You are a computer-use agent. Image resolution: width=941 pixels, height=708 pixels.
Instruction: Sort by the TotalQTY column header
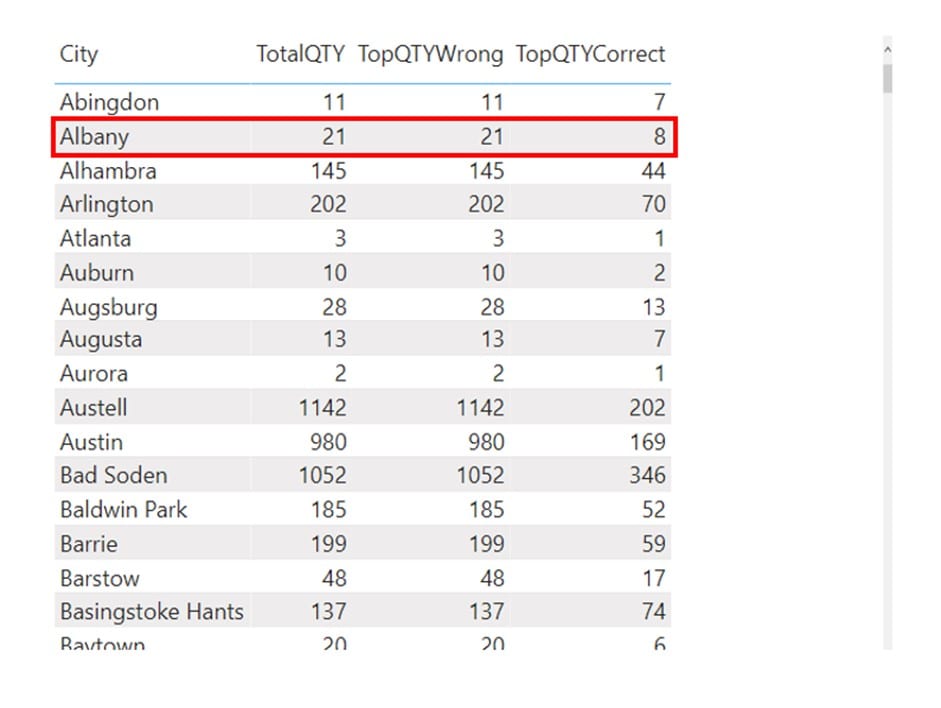point(301,54)
